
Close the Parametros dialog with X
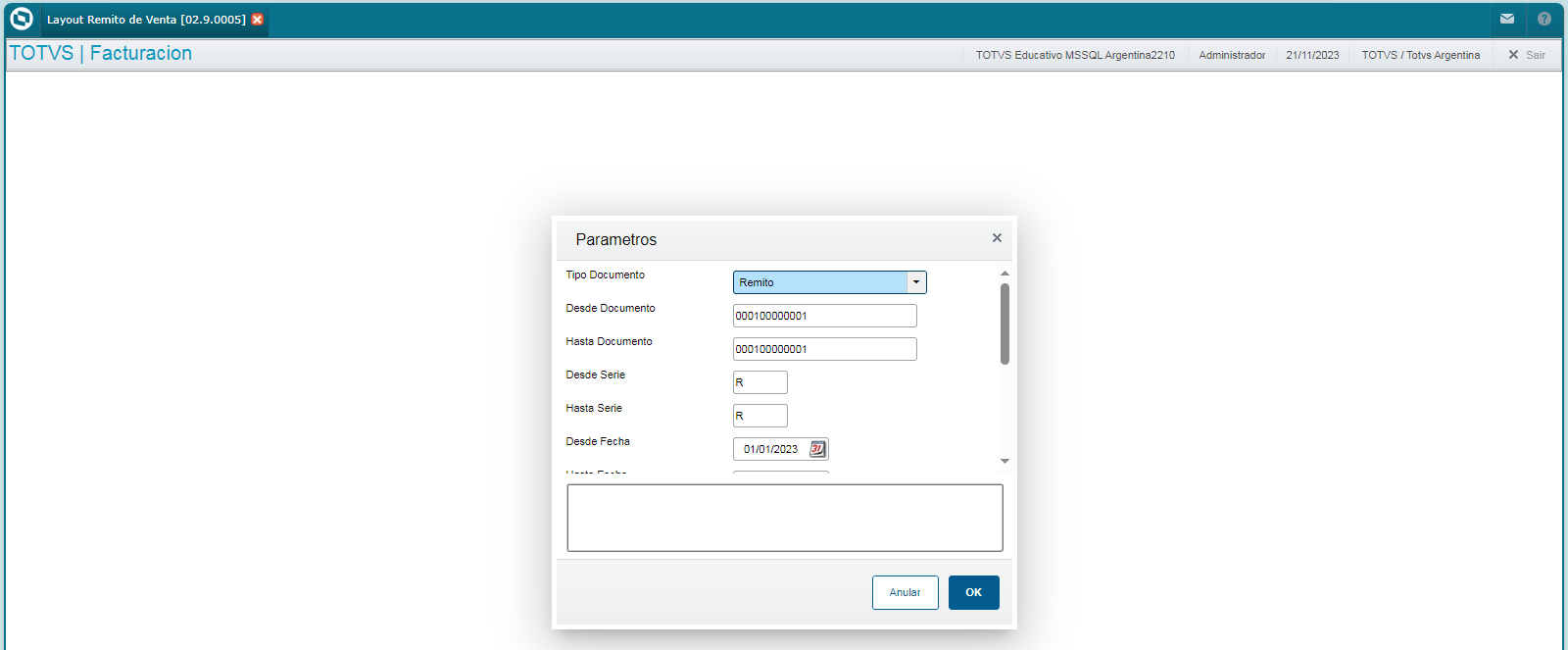coord(997,238)
